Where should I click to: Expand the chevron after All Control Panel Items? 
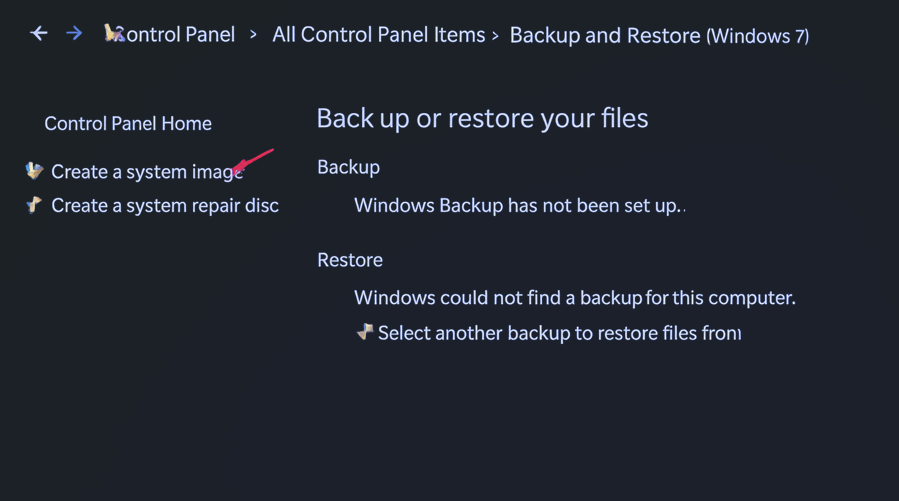click(x=495, y=36)
